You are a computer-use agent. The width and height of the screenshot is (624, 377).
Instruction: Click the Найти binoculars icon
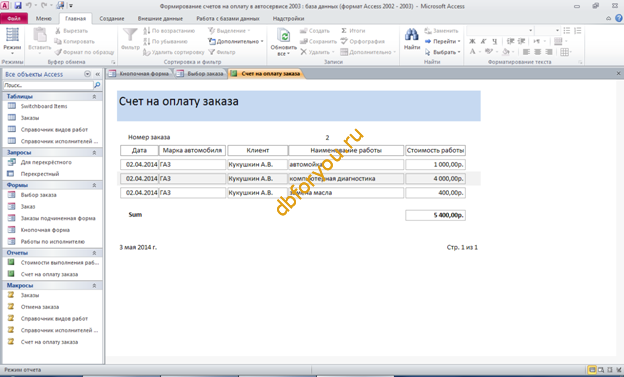pos(412,35)
